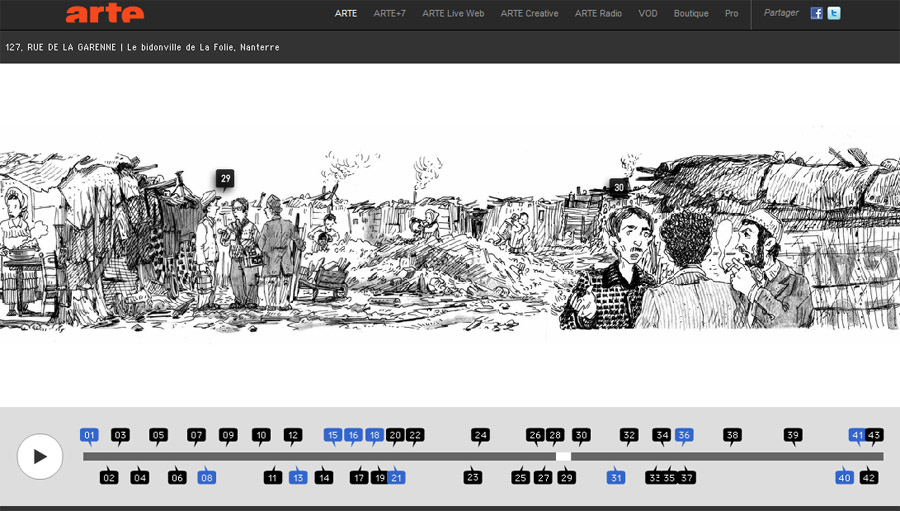Select blue timeline marker 15
The height and width of the screenshot is (511, 900).
point(332,435)
